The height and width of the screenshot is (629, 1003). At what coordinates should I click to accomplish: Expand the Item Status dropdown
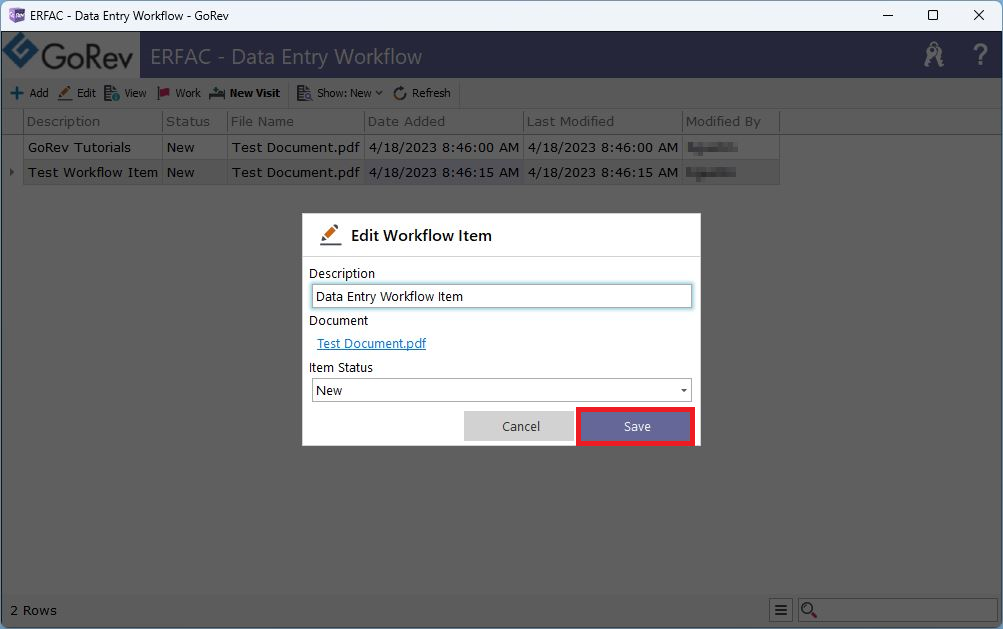[x=684, y=390]
